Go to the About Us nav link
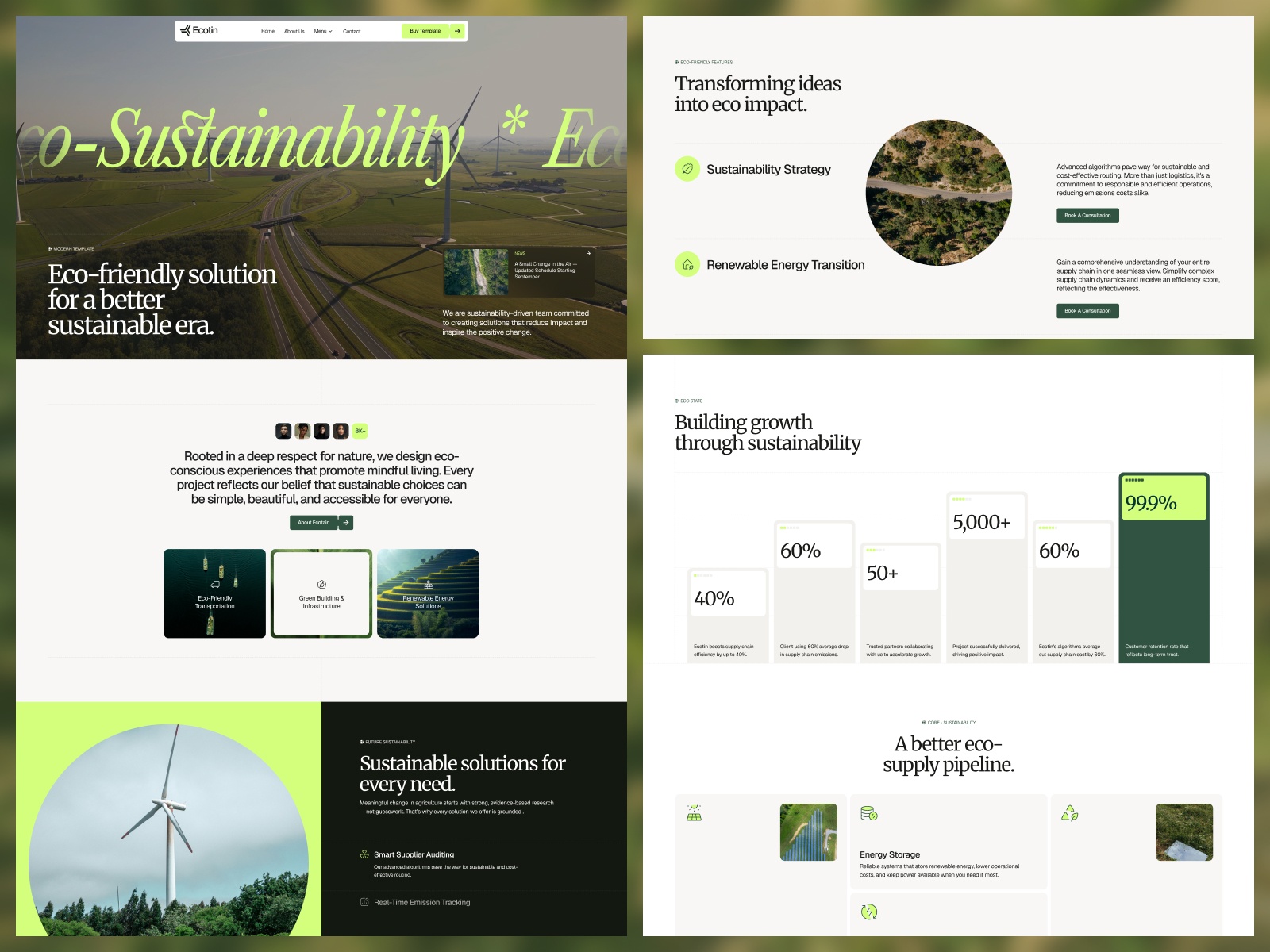 click(294, 31)
